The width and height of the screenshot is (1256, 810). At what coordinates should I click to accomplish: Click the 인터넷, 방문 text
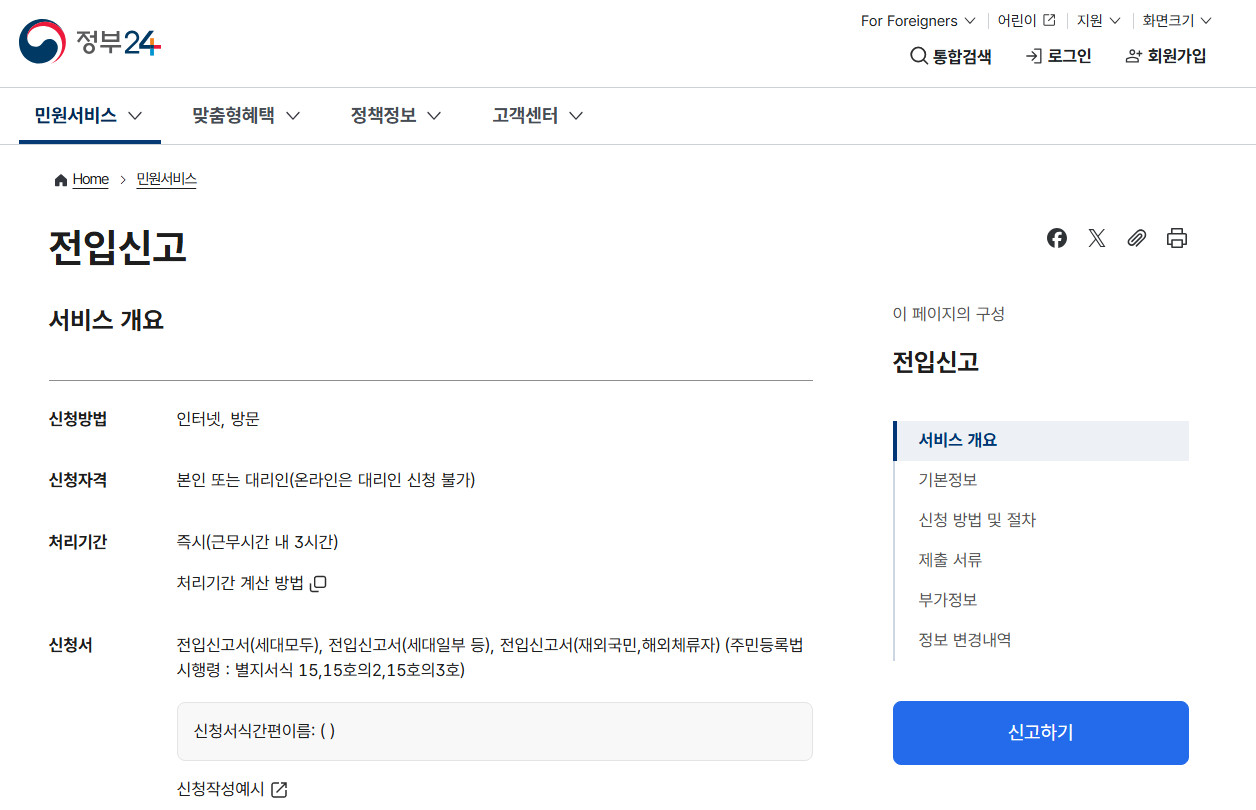218,419
